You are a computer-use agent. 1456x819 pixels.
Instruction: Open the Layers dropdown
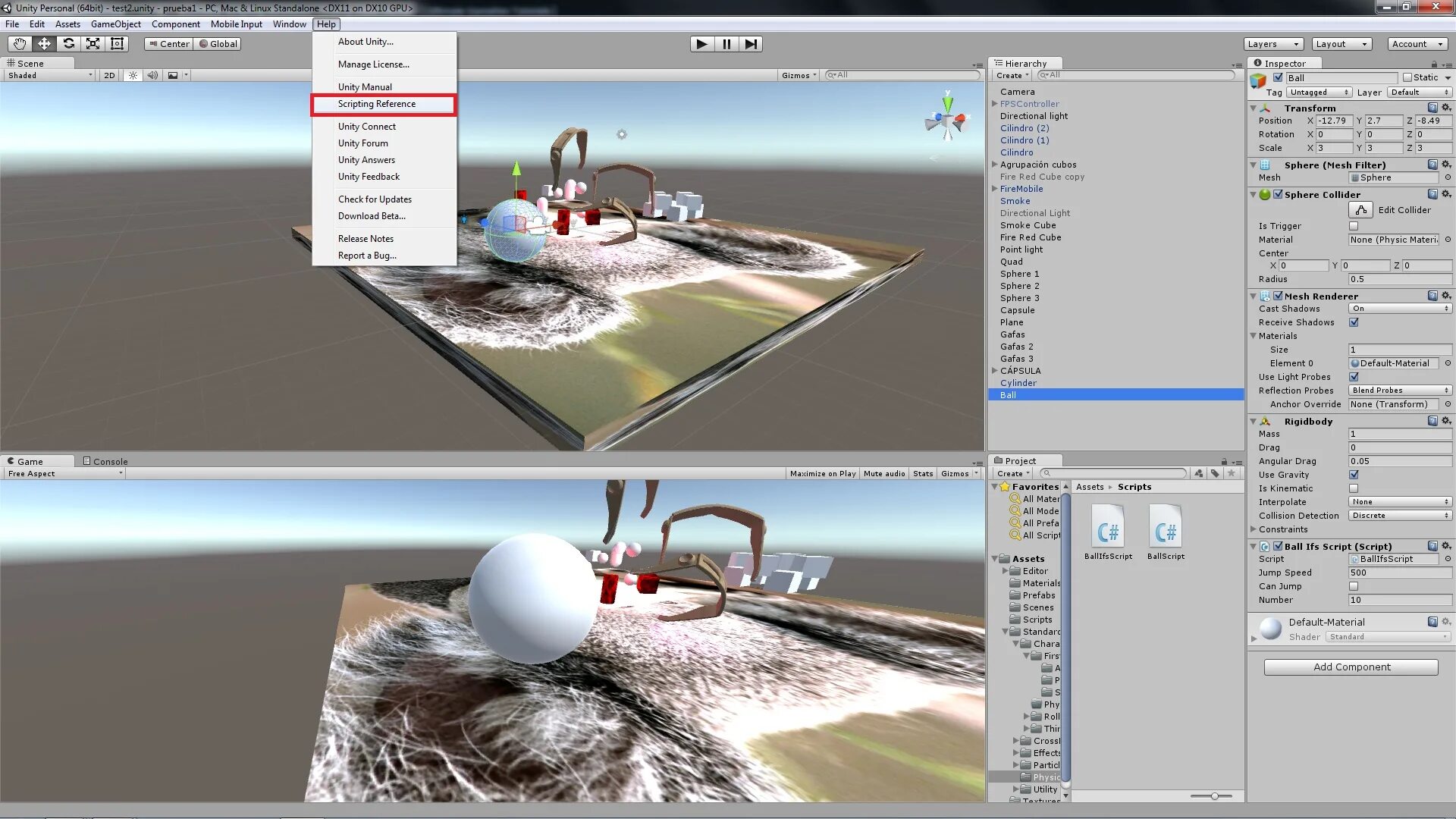point(1273,44)
